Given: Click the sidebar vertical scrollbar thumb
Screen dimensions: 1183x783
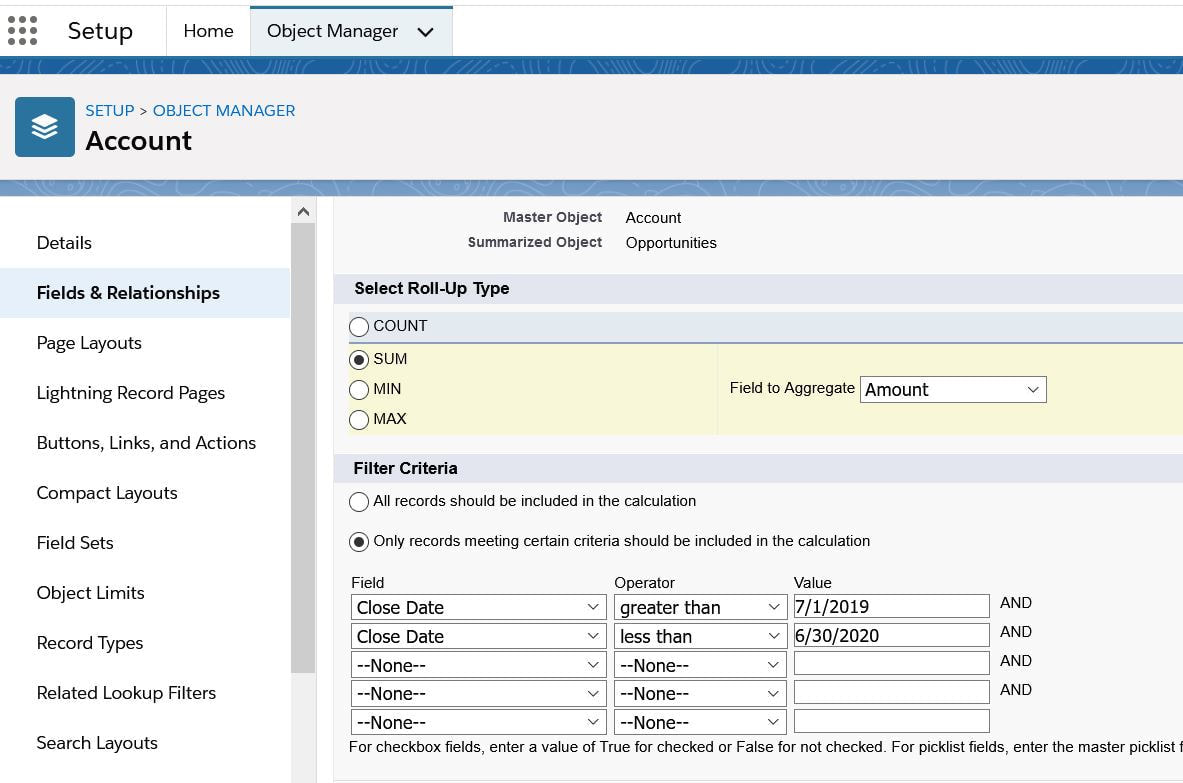Looking at the screenshot, I should tap(303, 447).
